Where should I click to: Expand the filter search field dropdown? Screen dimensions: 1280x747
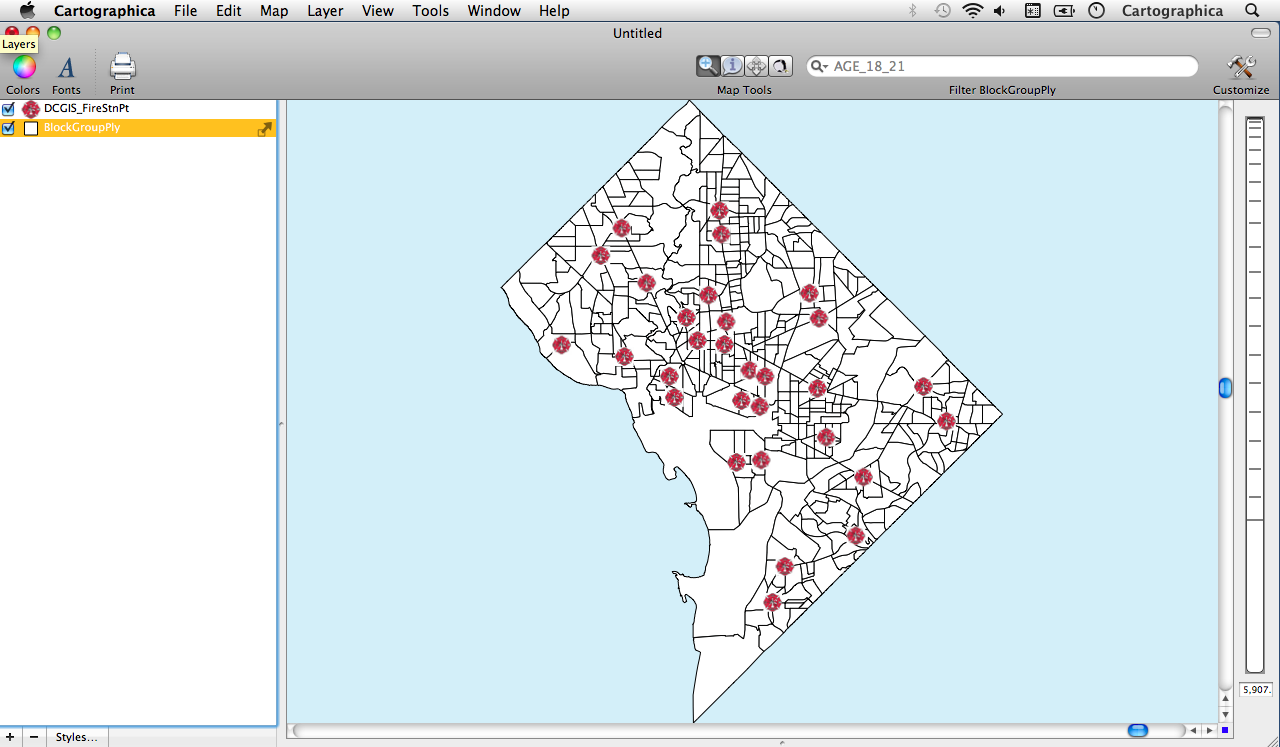(x=819, y=67)
